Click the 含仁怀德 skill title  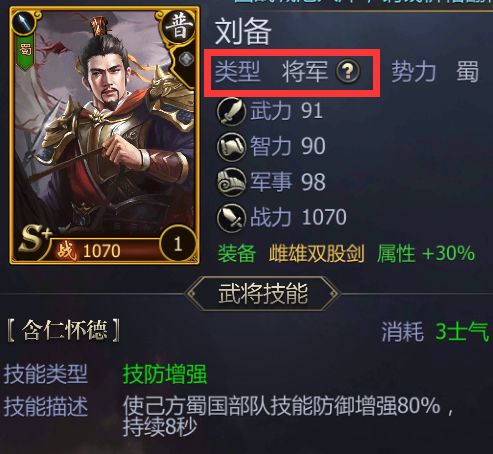coord(64,330)
